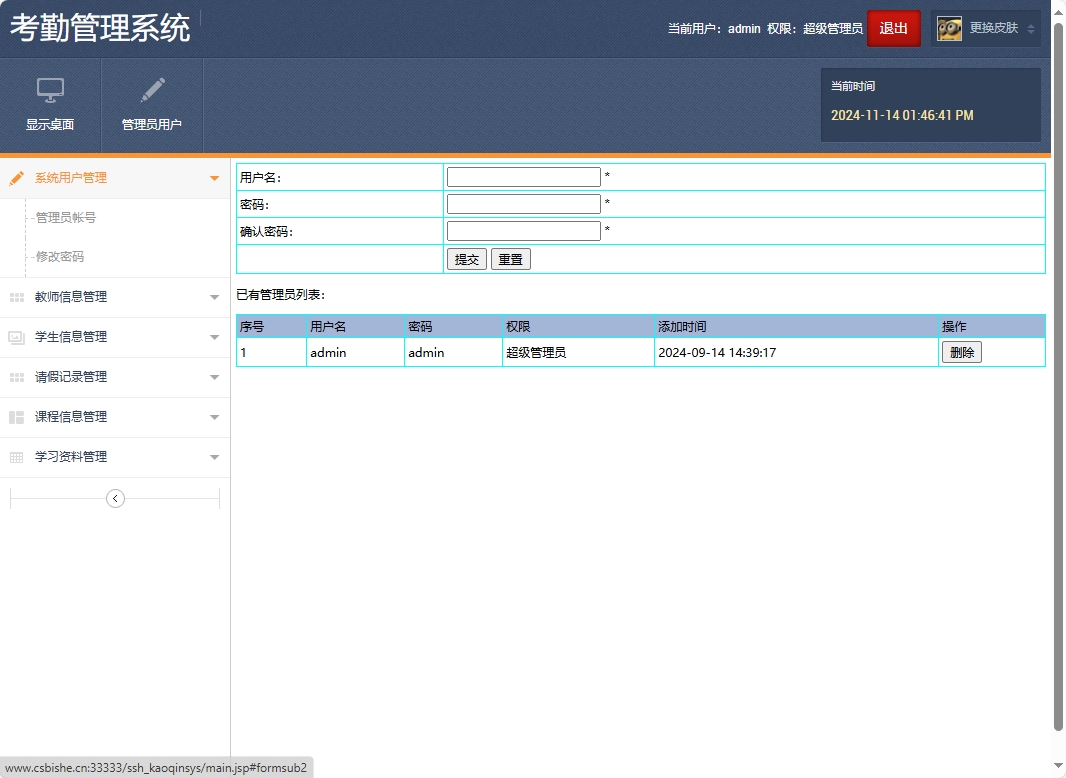Click the 用户名 input field
The width and height of the screenshot is (1066, 778).
click(x=523, y=176)
